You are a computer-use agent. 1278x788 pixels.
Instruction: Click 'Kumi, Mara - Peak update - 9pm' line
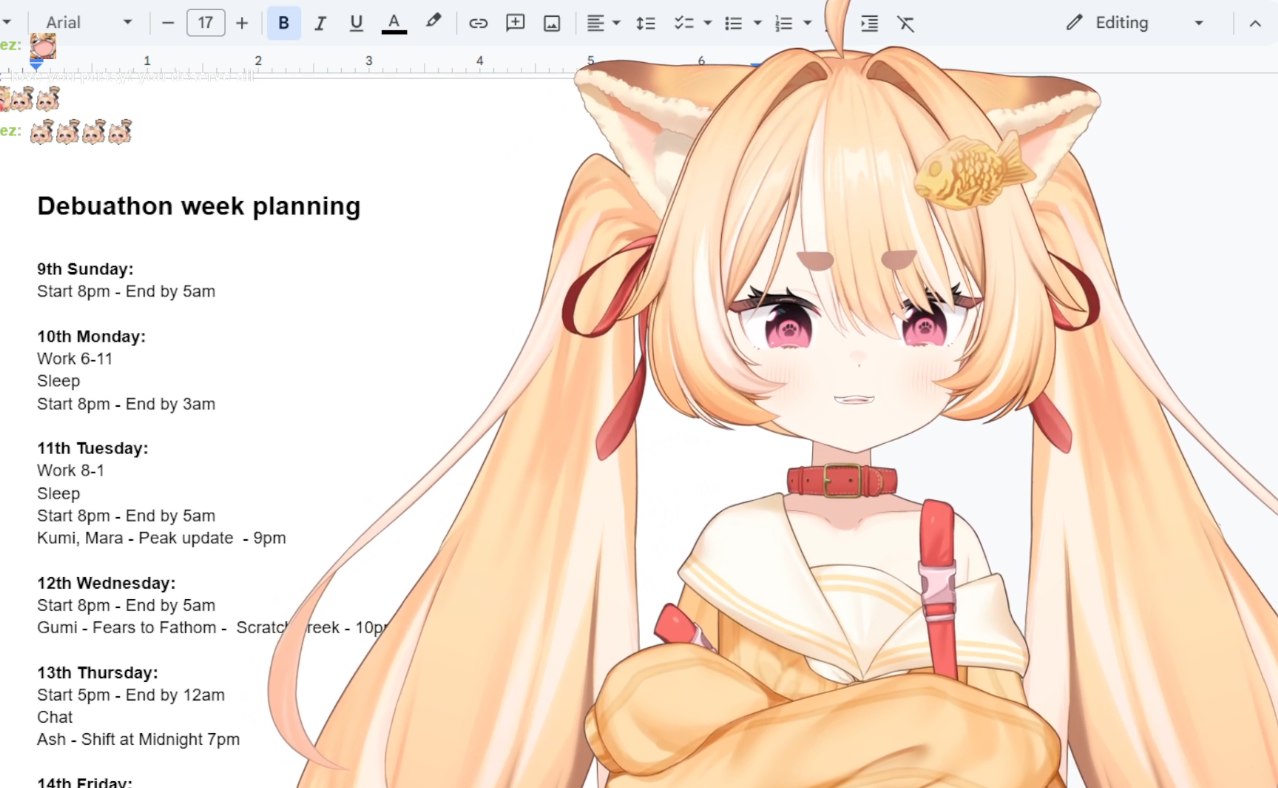point(161,538)
